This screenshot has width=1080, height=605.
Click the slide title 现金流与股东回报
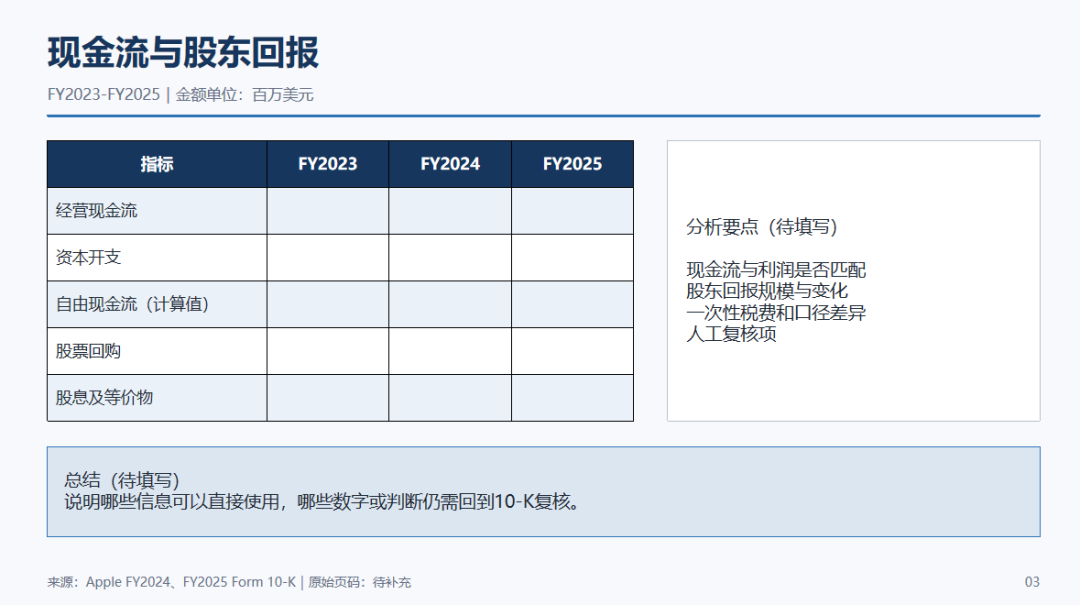coord(183,53)
